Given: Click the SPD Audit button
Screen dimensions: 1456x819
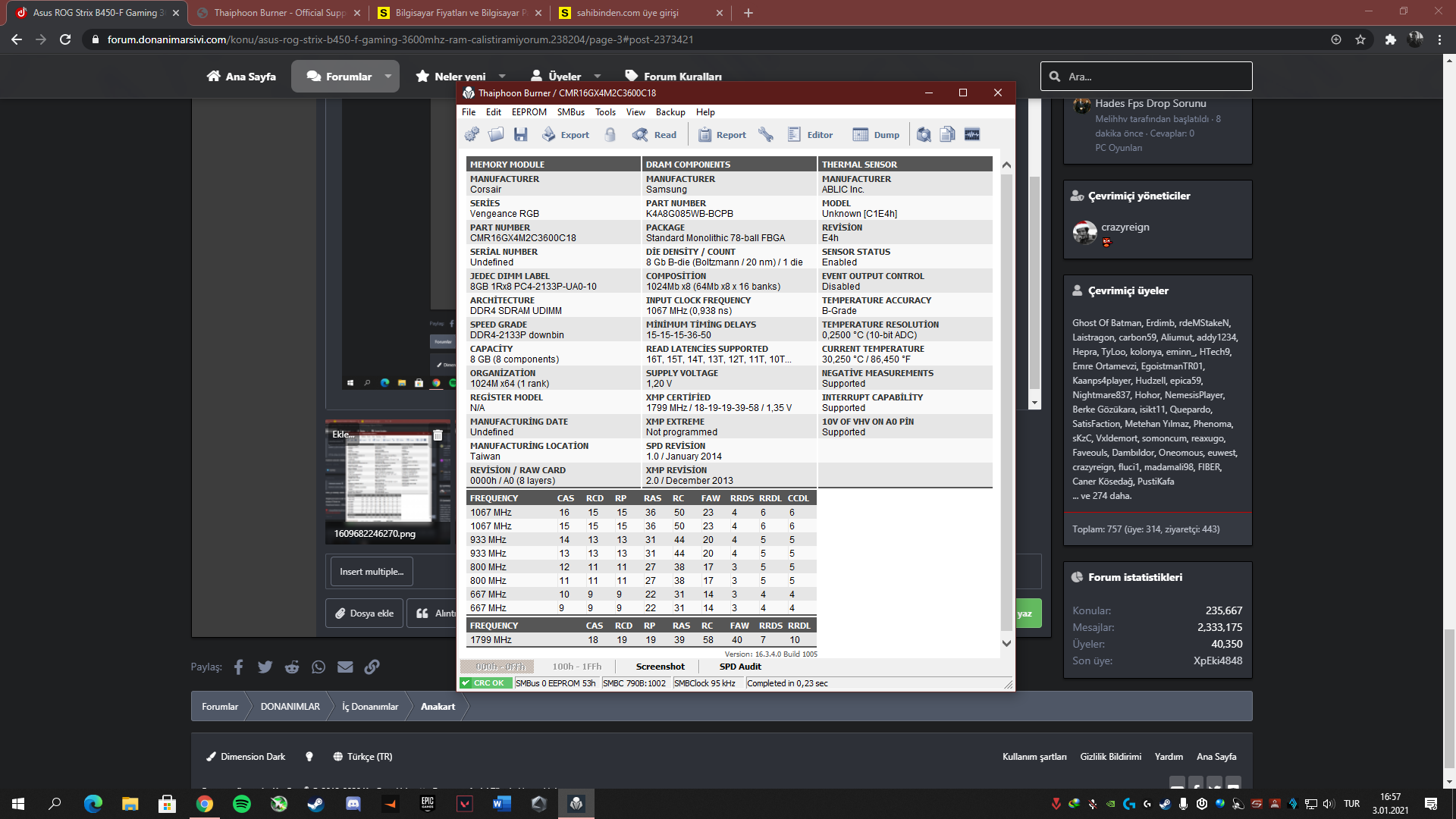Looking at the screenshot, I should (x=740, y=667).
